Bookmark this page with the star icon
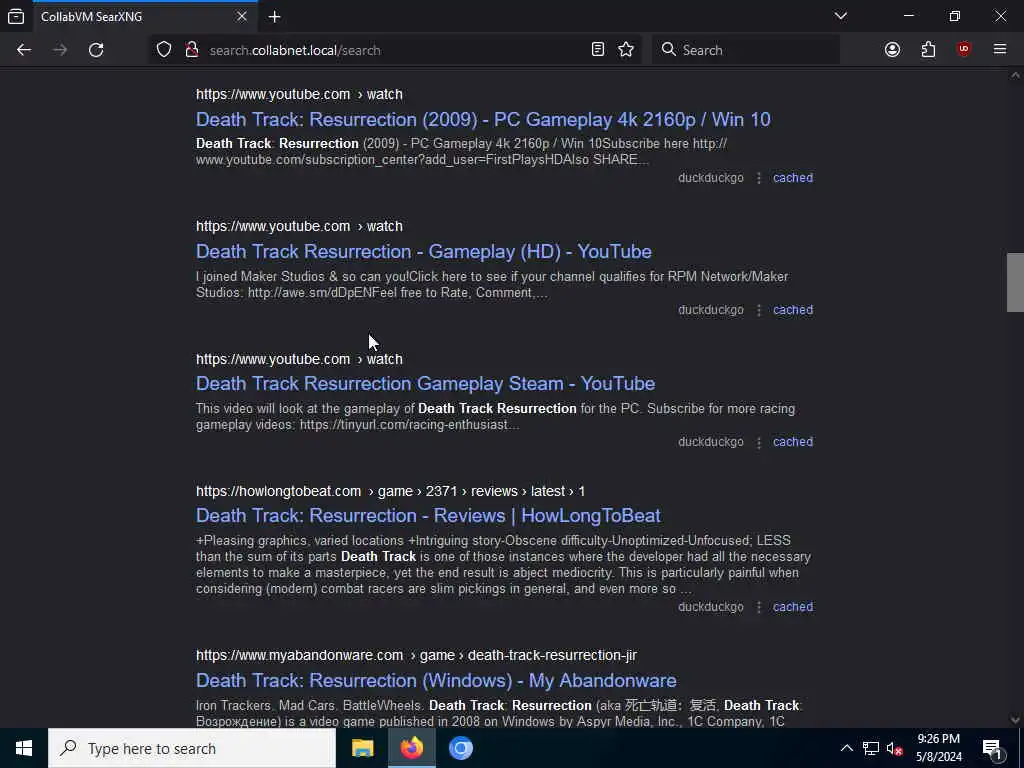 (x=626, y=50)
